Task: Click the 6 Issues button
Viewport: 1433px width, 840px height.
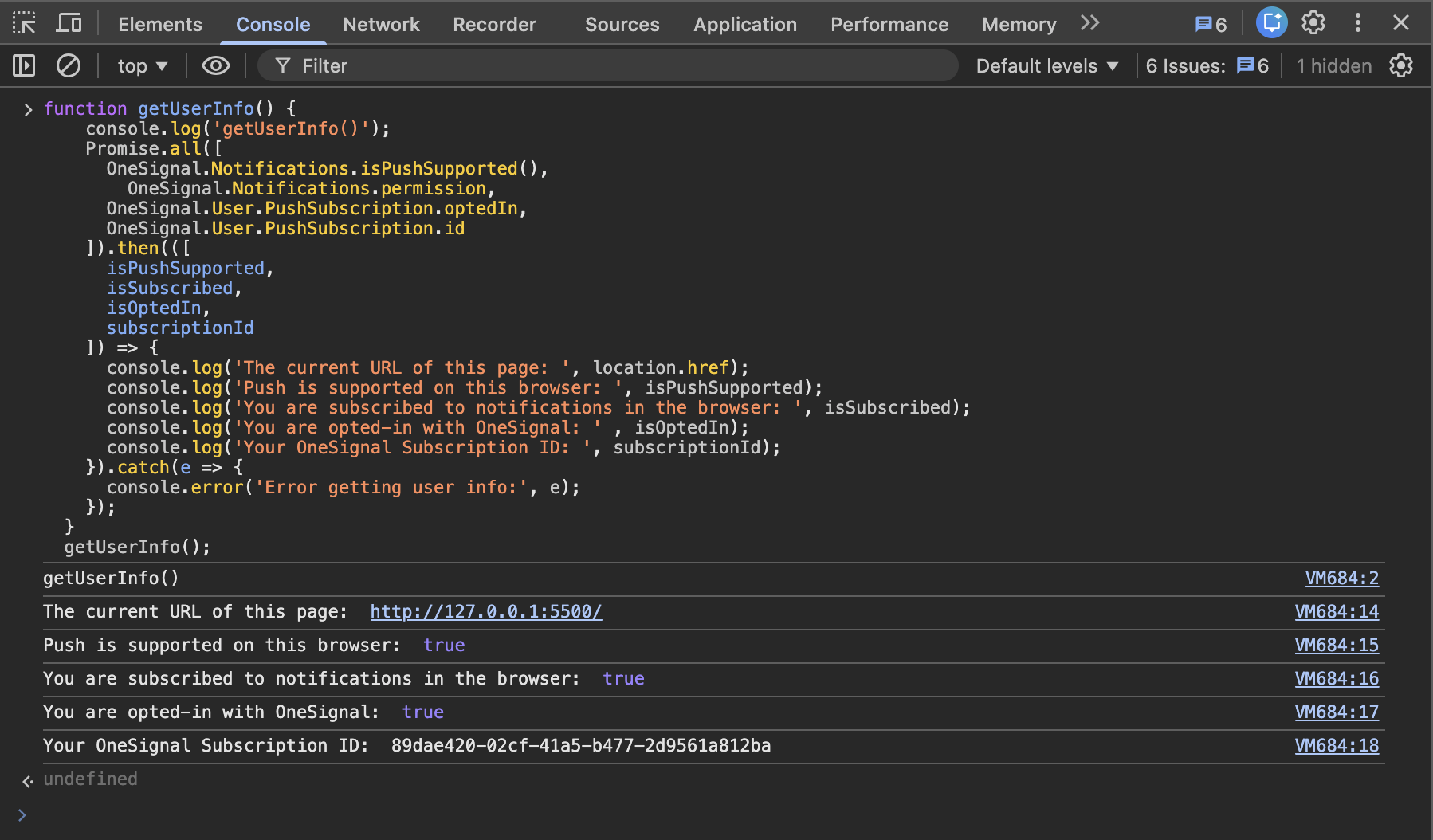Action: 1207,66
